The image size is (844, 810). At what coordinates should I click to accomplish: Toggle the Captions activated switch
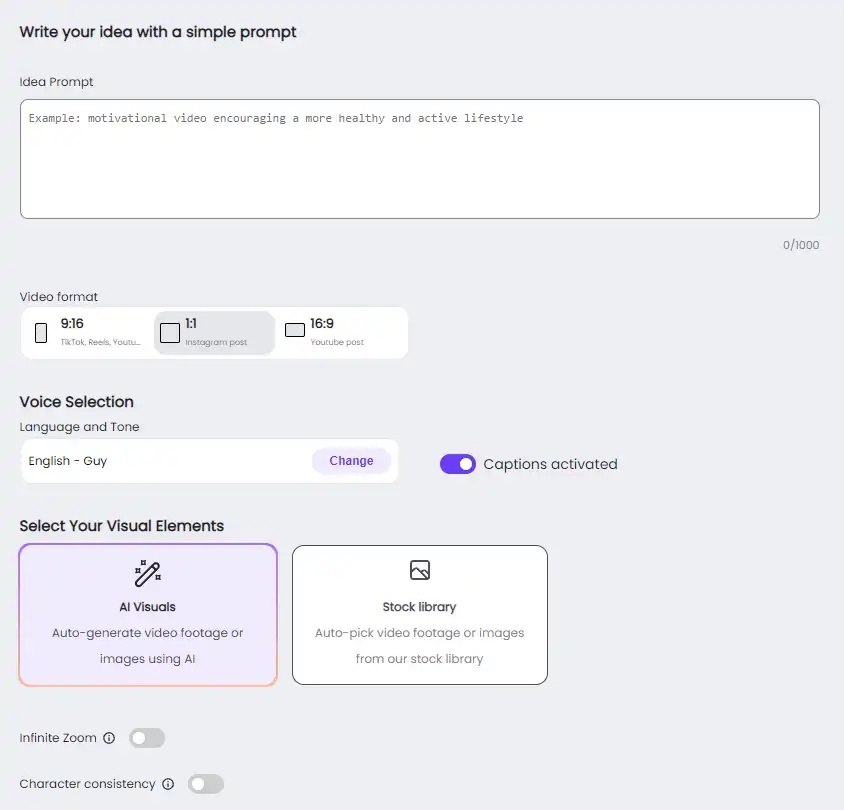tap(458, 464)
